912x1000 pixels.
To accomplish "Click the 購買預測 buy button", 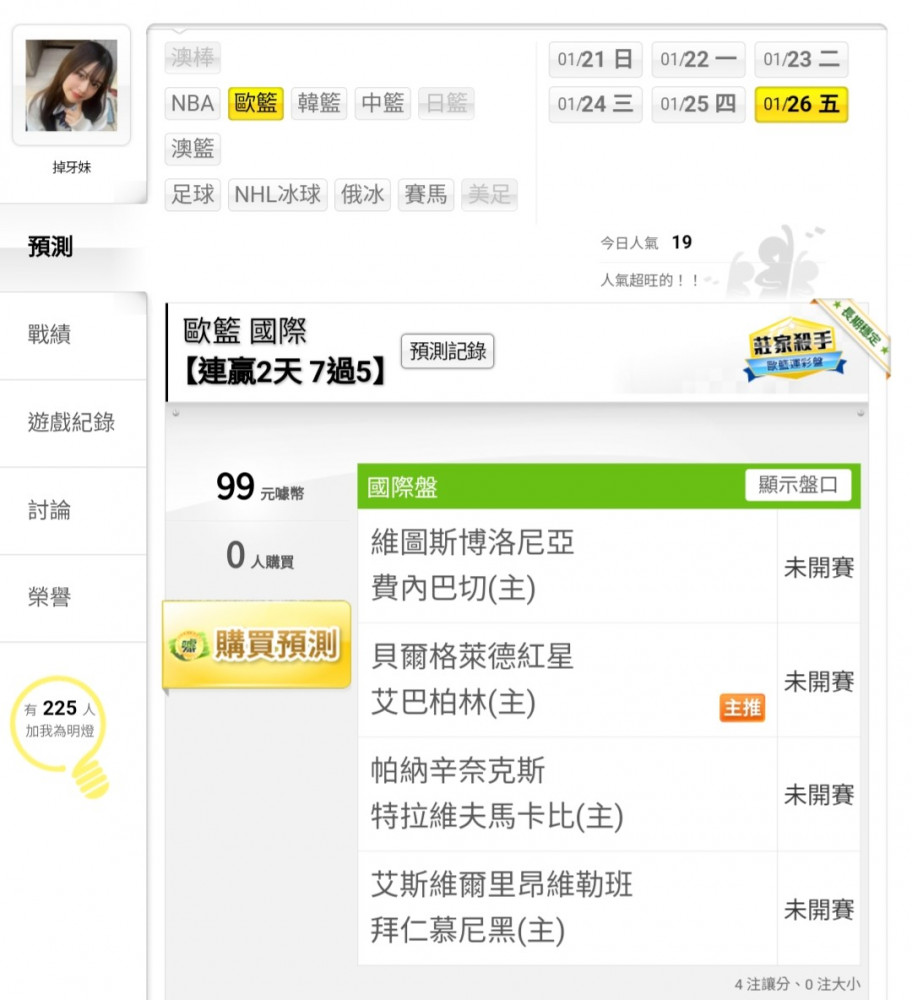I will click(x=257, y=645).
